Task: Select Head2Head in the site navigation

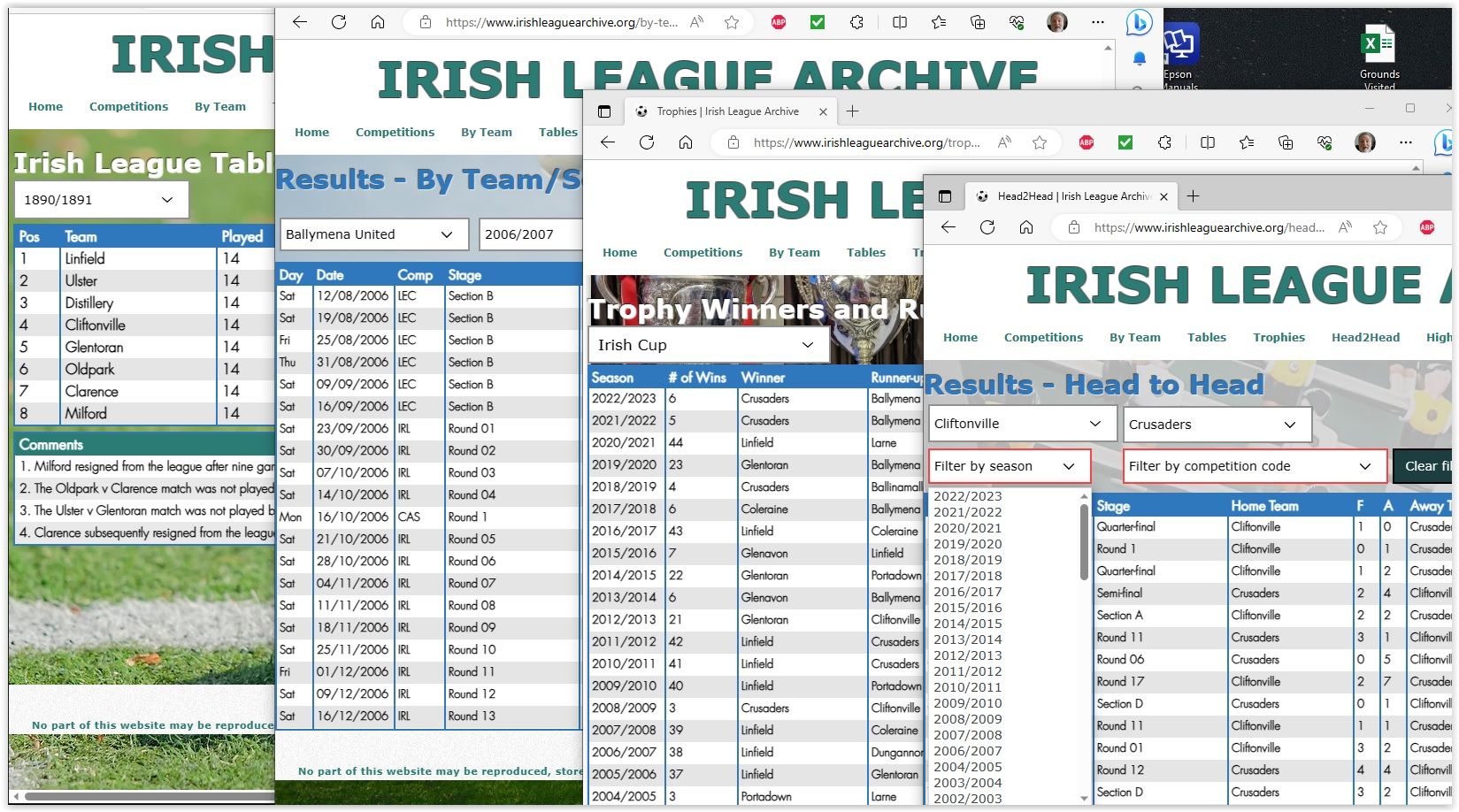Action: pos(1365,337)
